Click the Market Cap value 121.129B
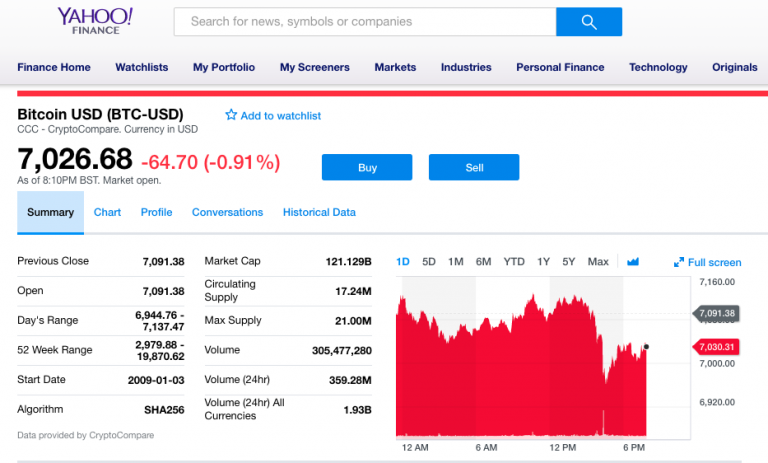This screenshot has height=463, width=768. pyautogui.click(x=348, y=262)
